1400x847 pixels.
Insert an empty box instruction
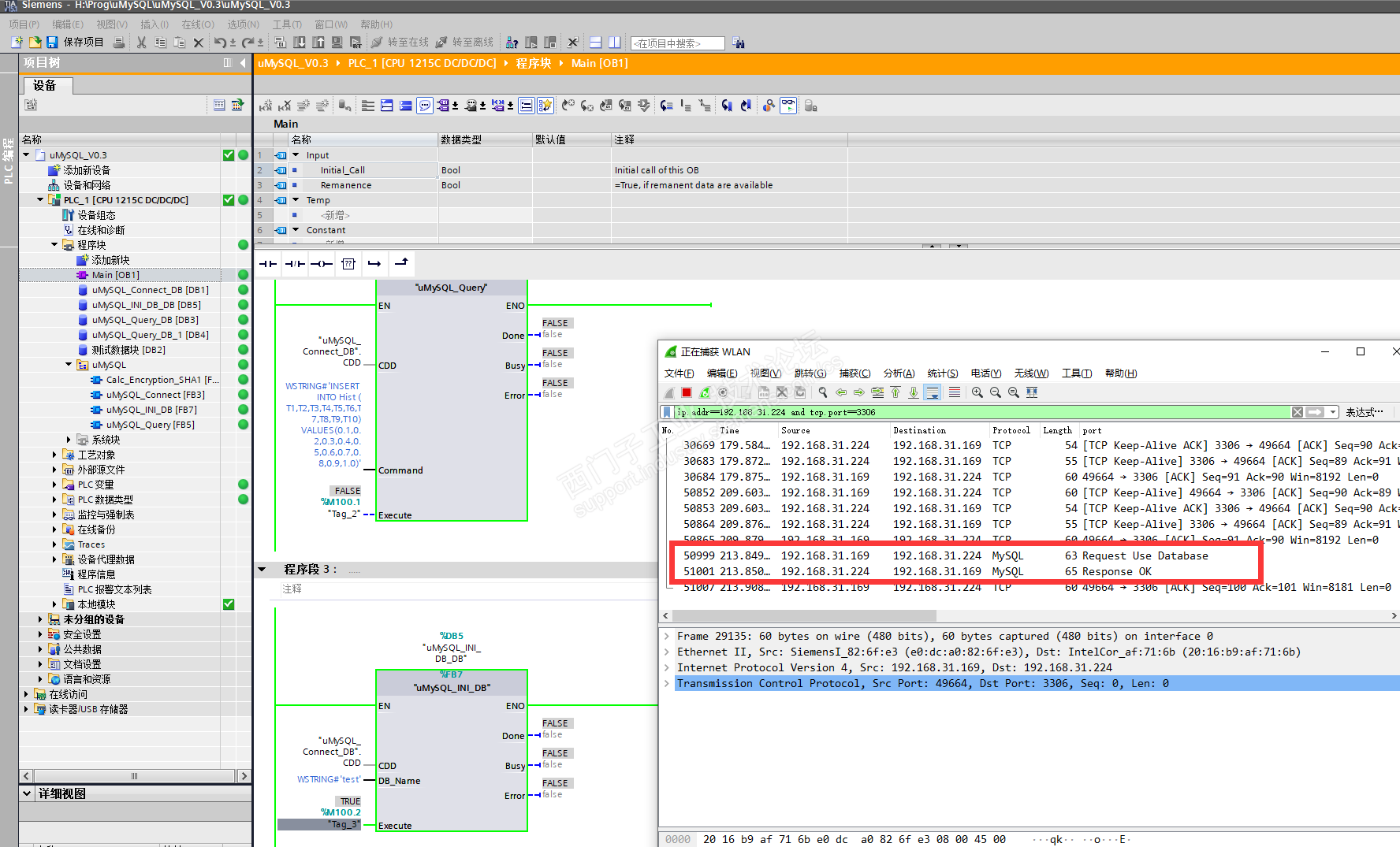[x=348, y=264]
